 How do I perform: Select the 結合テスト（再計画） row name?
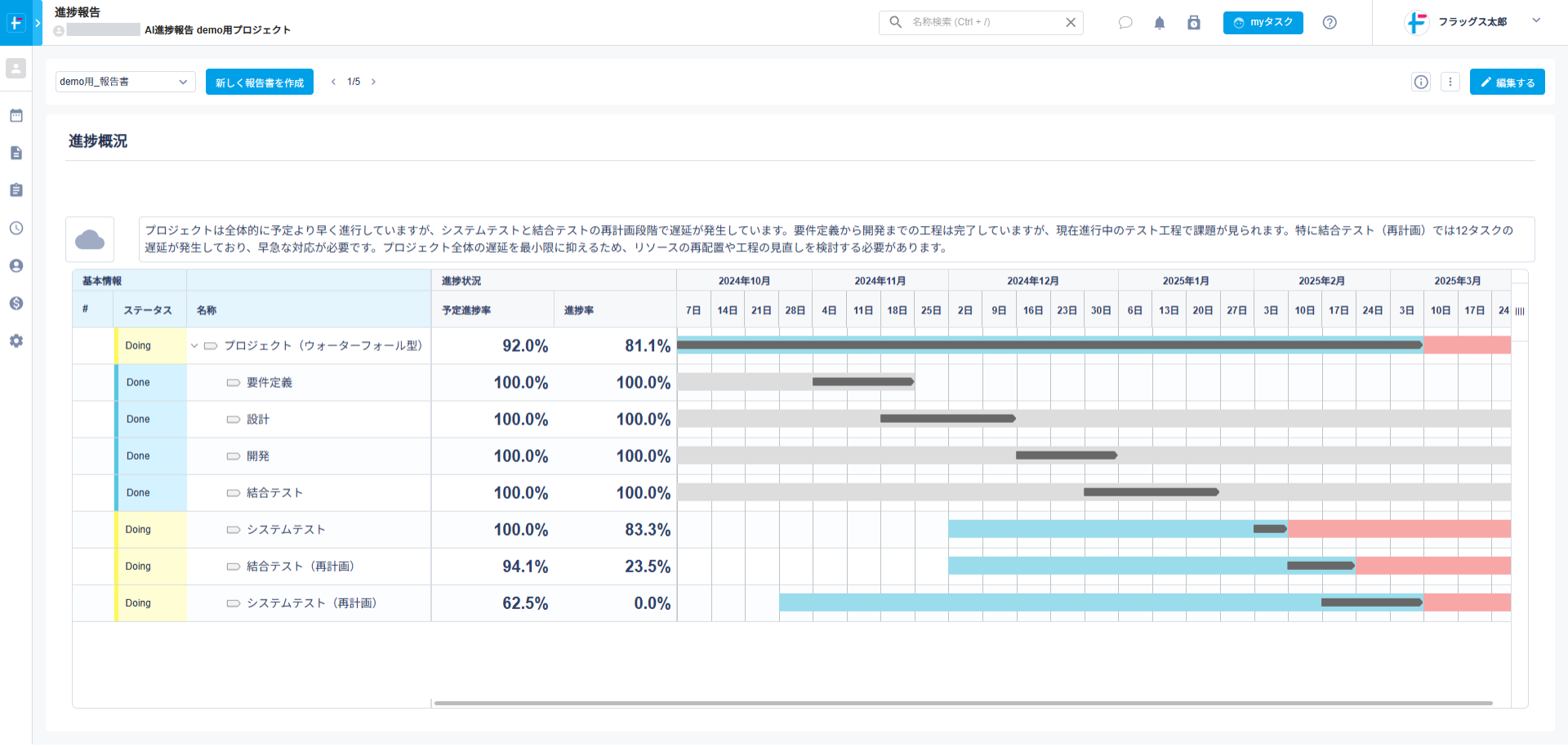pyautogui.click(x=301, y=567)
